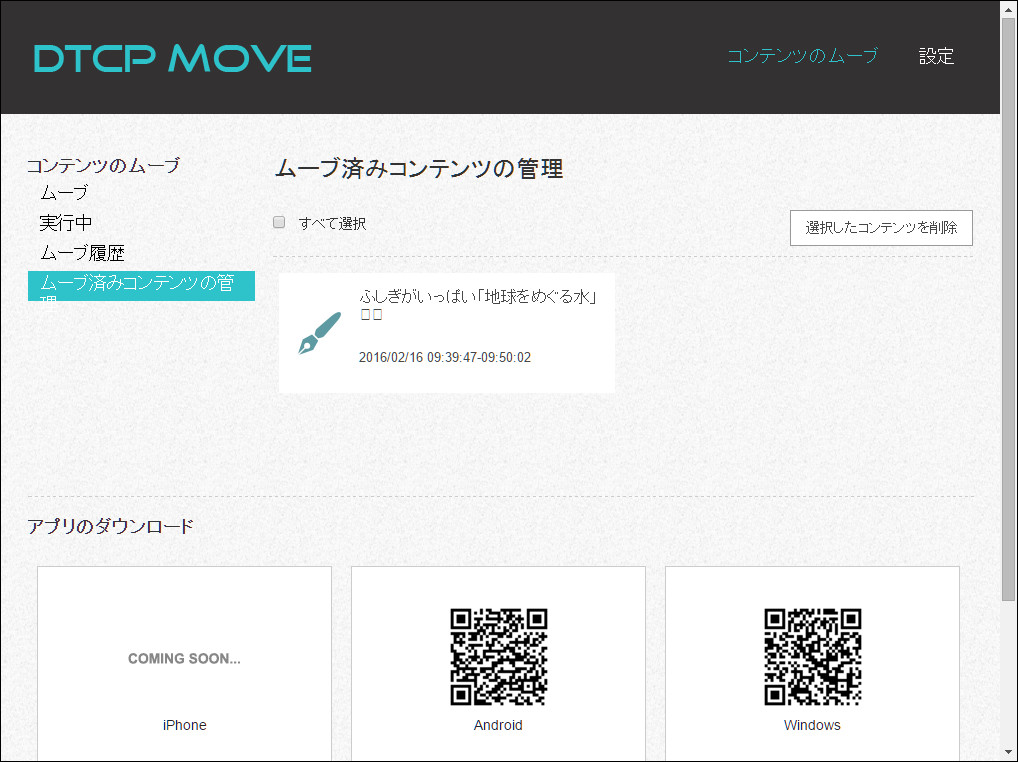This screenshot has width=1018, height=762.
Task: Expand the コンテンツのムーブ sidebar heading
Action: (x=103, y=165)
